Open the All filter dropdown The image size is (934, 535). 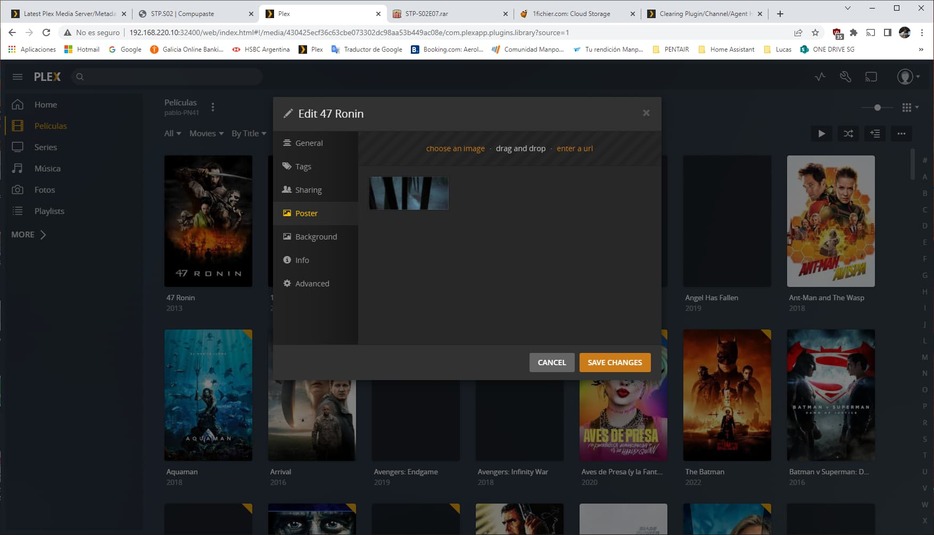coord(172,133)
